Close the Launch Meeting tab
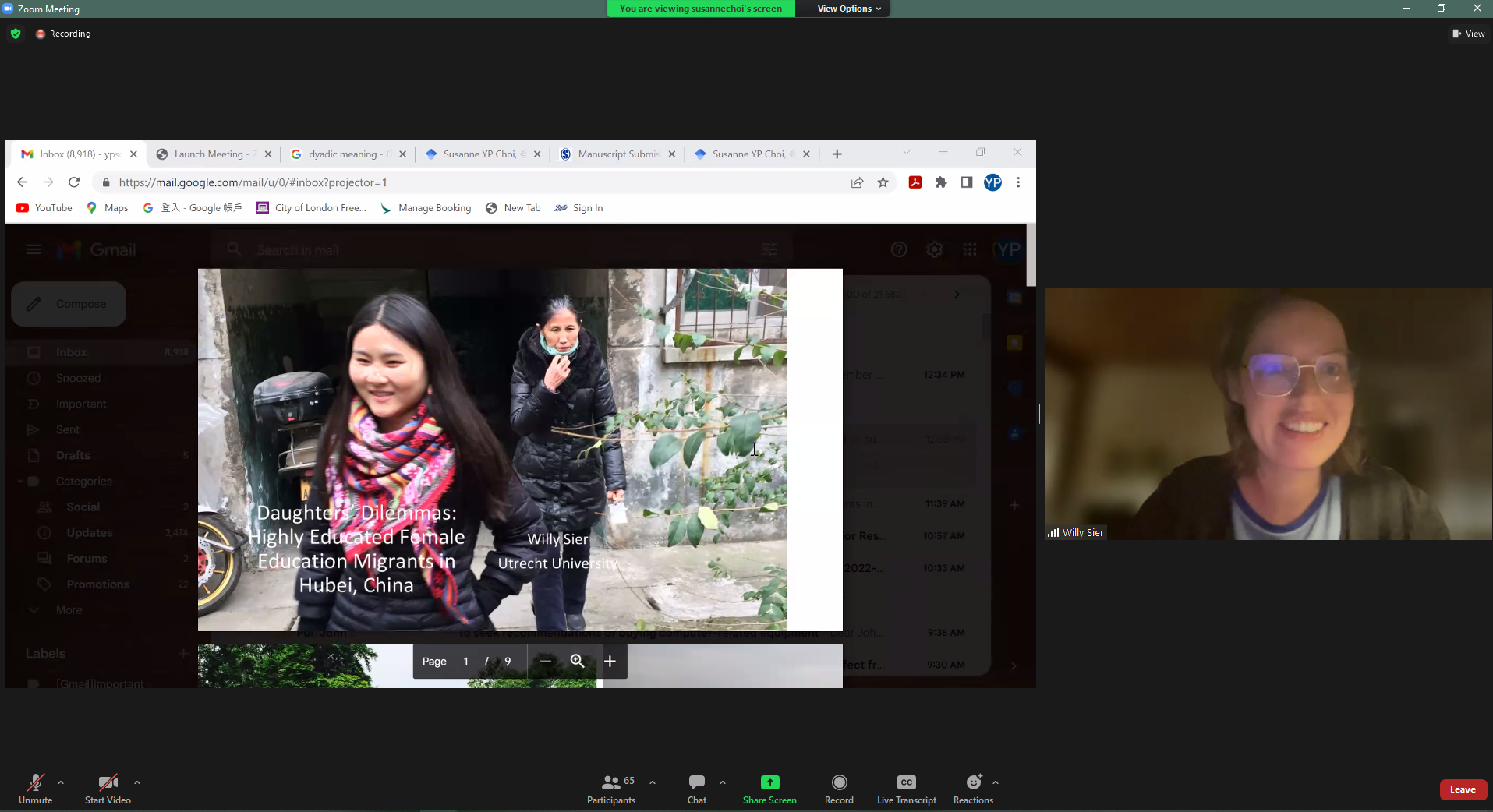The height and width of the screenshot is (812, 1493). tap(268, 154)
